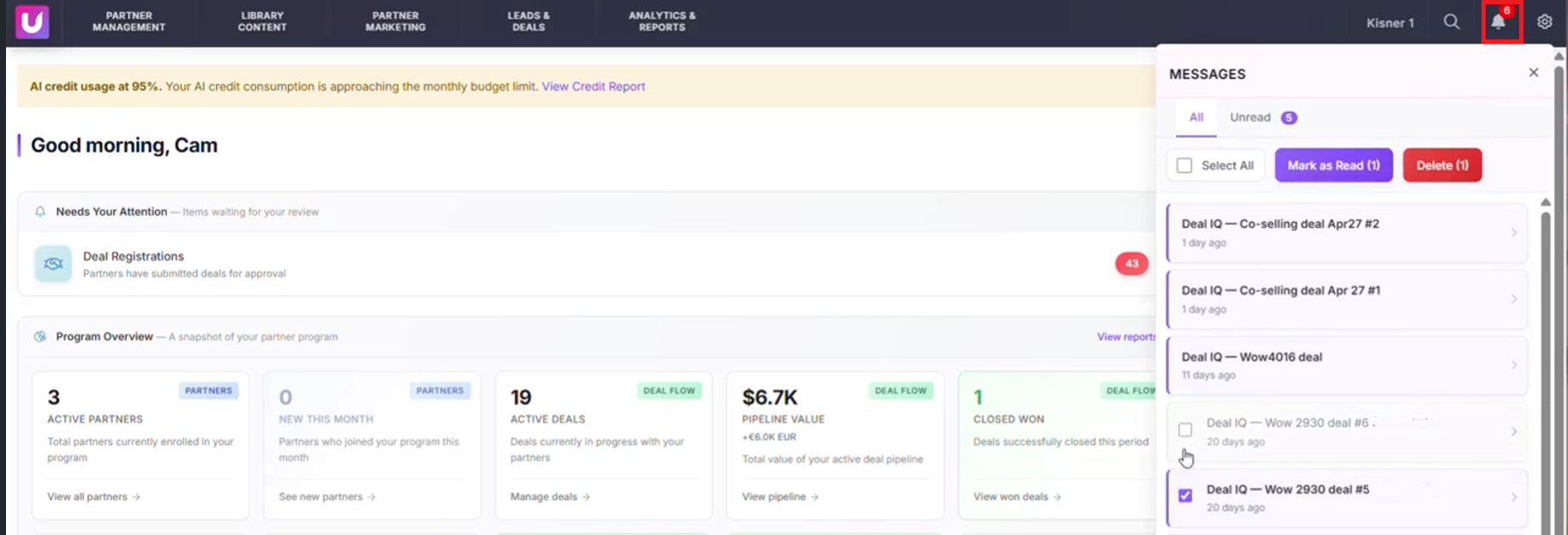Open the Deal IQ Wow4016 deal message

pos(1347,365)
